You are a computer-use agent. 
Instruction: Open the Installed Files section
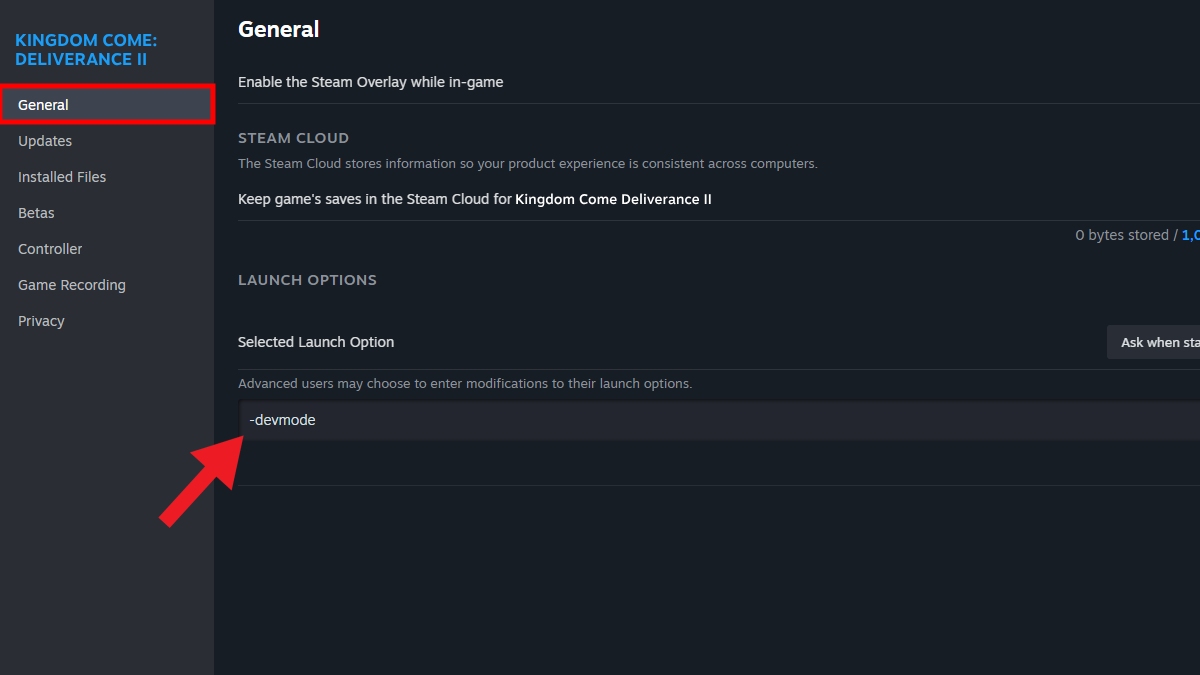point(62,176)
